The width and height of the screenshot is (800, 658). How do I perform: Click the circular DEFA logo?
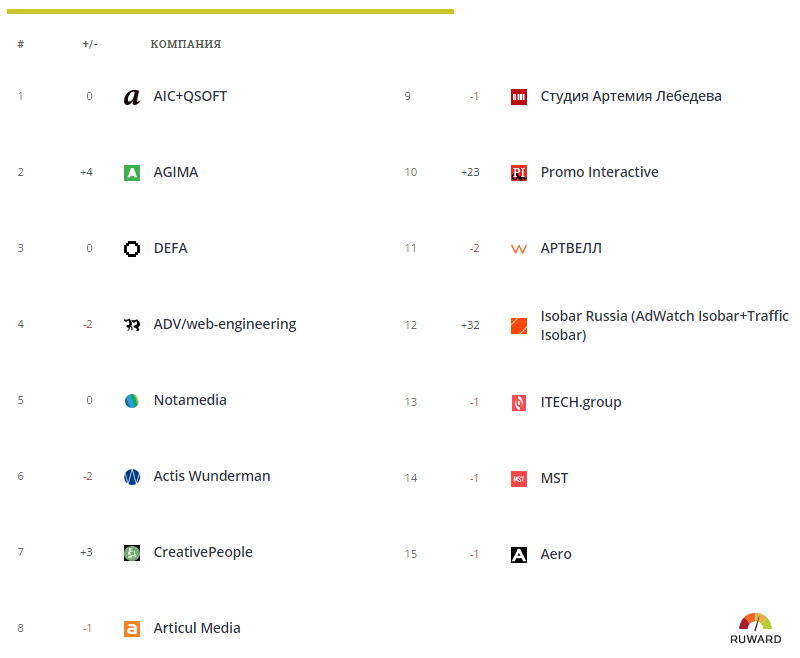131,248
